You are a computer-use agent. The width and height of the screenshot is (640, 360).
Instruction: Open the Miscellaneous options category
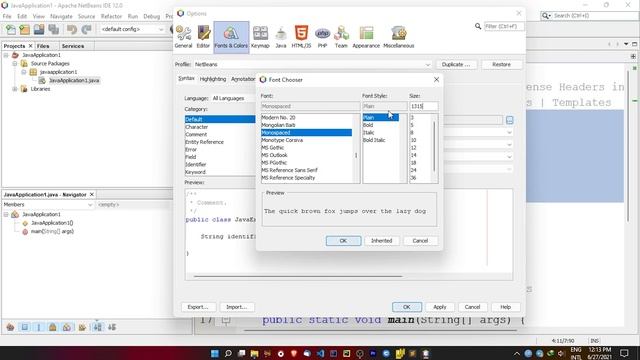pos(399,37)
